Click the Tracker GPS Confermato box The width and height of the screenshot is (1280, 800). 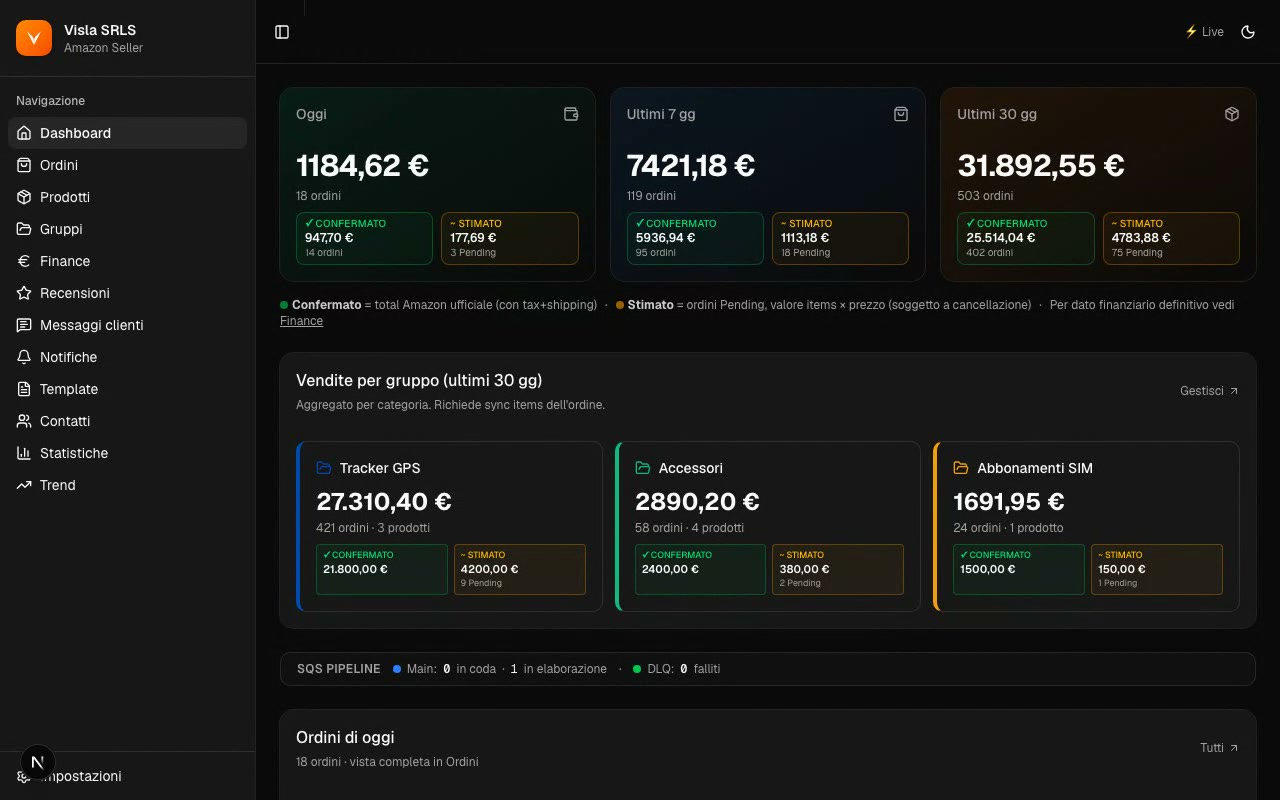pos(382,569)
